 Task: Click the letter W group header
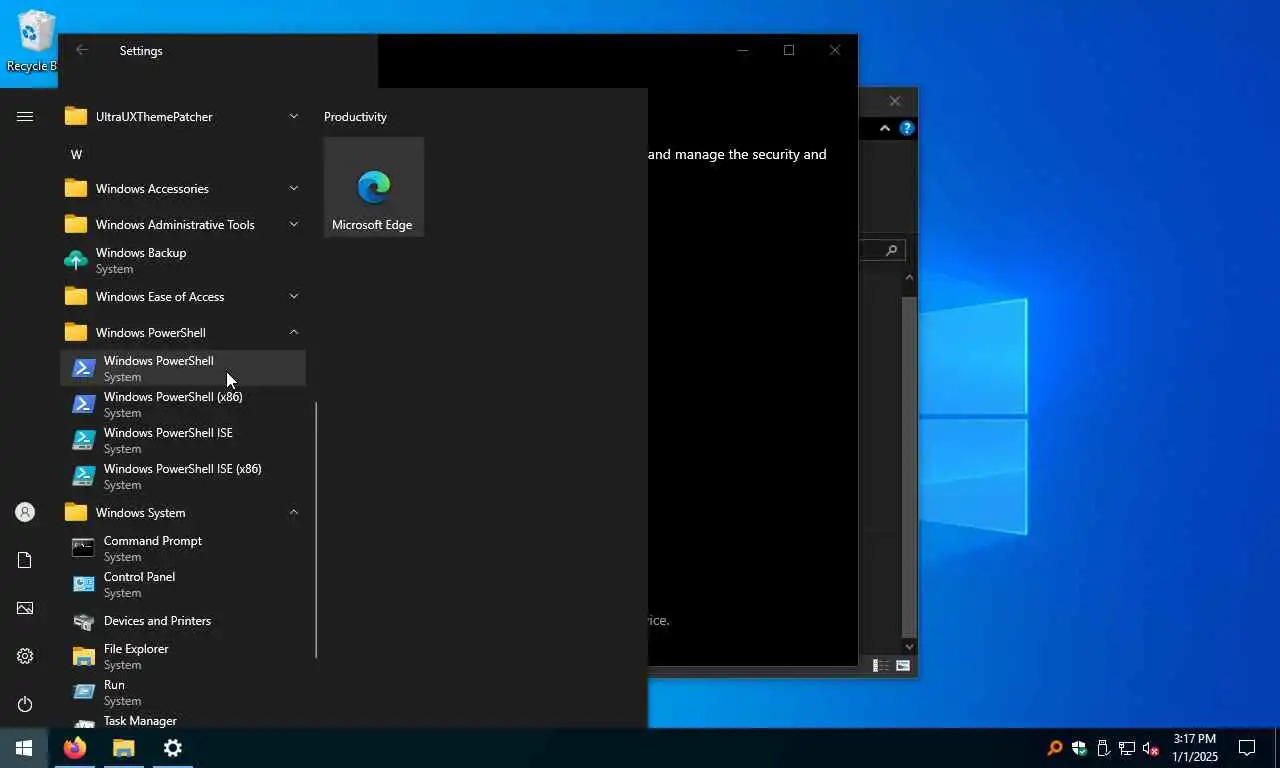point(76,154)
